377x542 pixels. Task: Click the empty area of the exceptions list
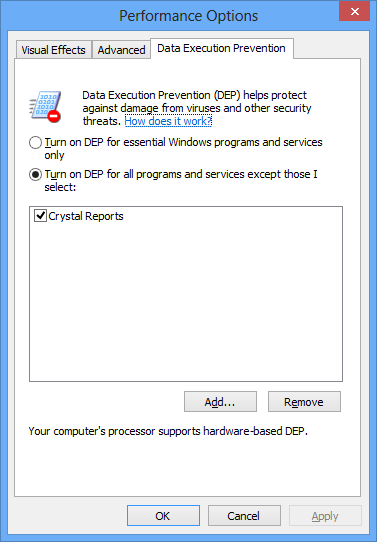pyautogui.click(x=186, y=301)
